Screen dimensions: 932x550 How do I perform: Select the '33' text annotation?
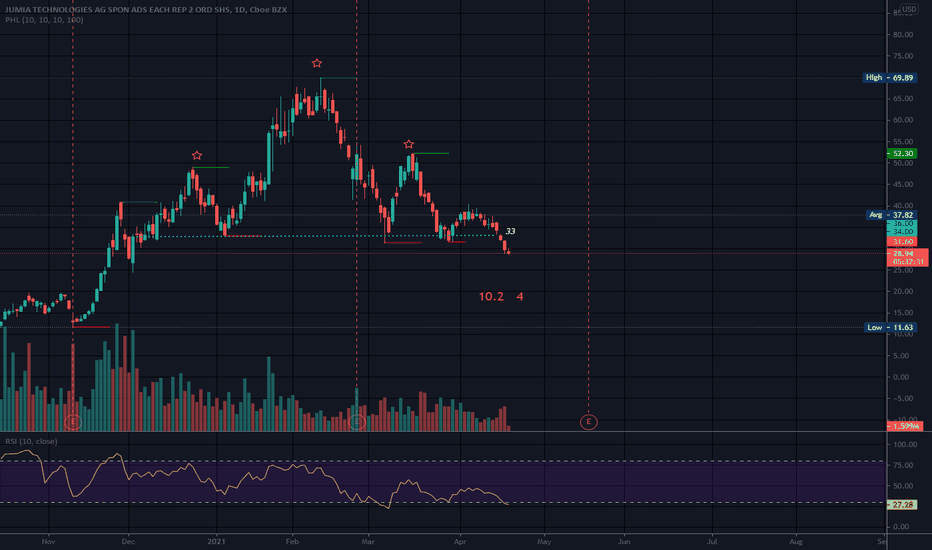click(x=510, y=231)
